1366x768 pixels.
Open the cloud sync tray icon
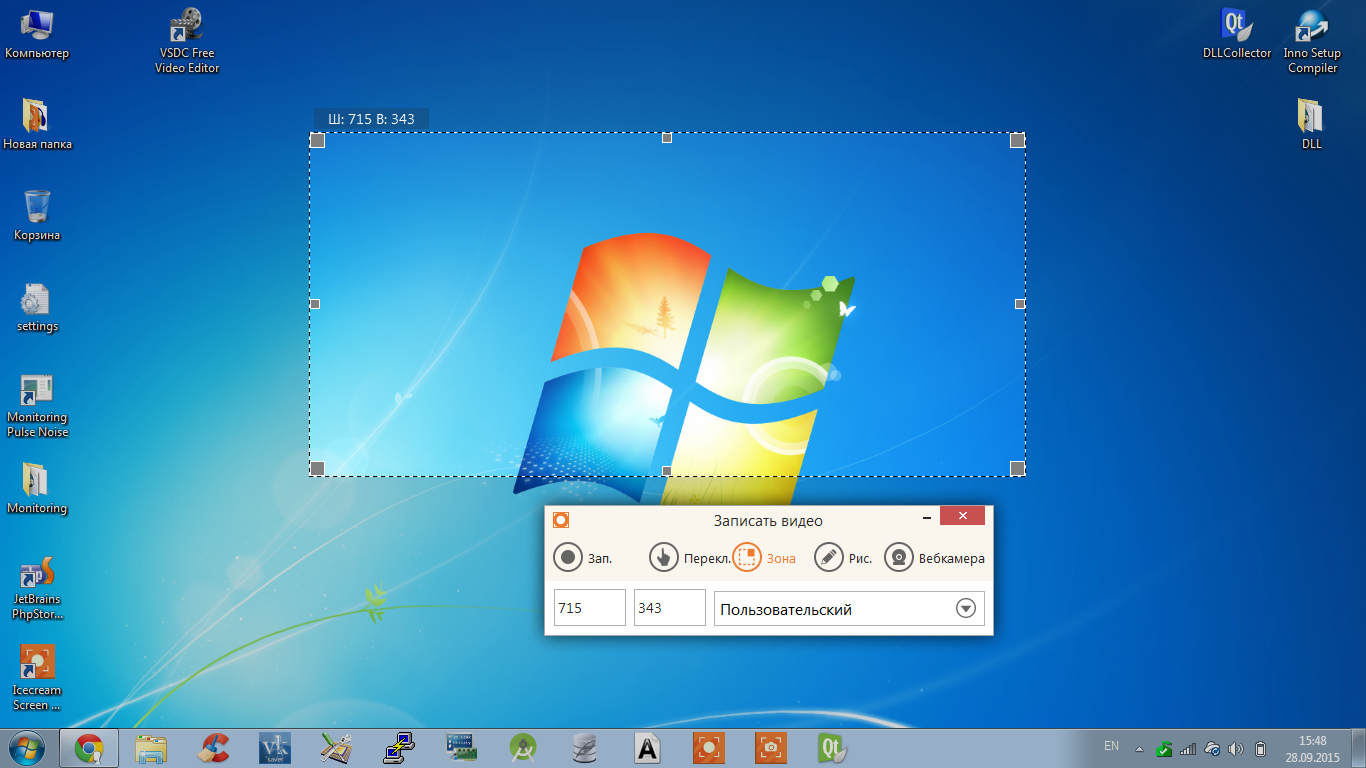1212,748
